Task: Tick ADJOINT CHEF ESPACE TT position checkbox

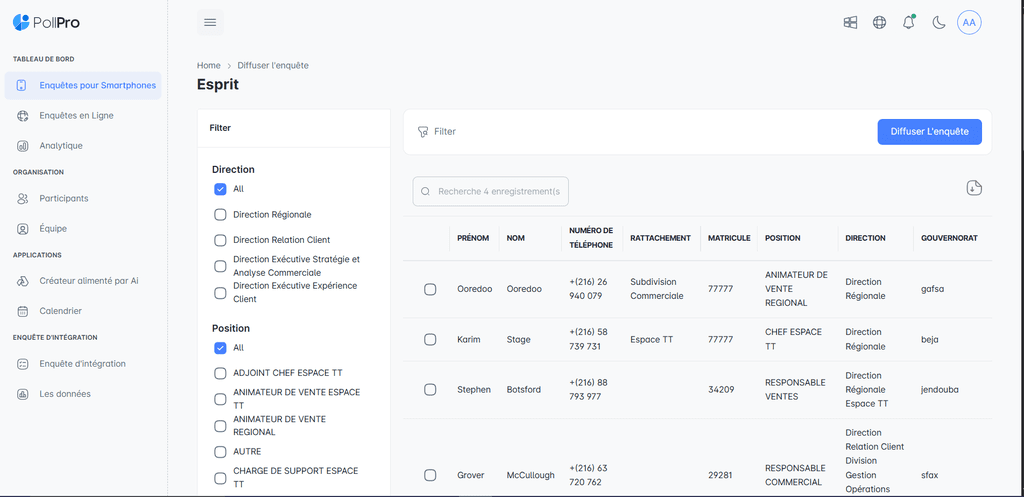Action: coord(220,373)
